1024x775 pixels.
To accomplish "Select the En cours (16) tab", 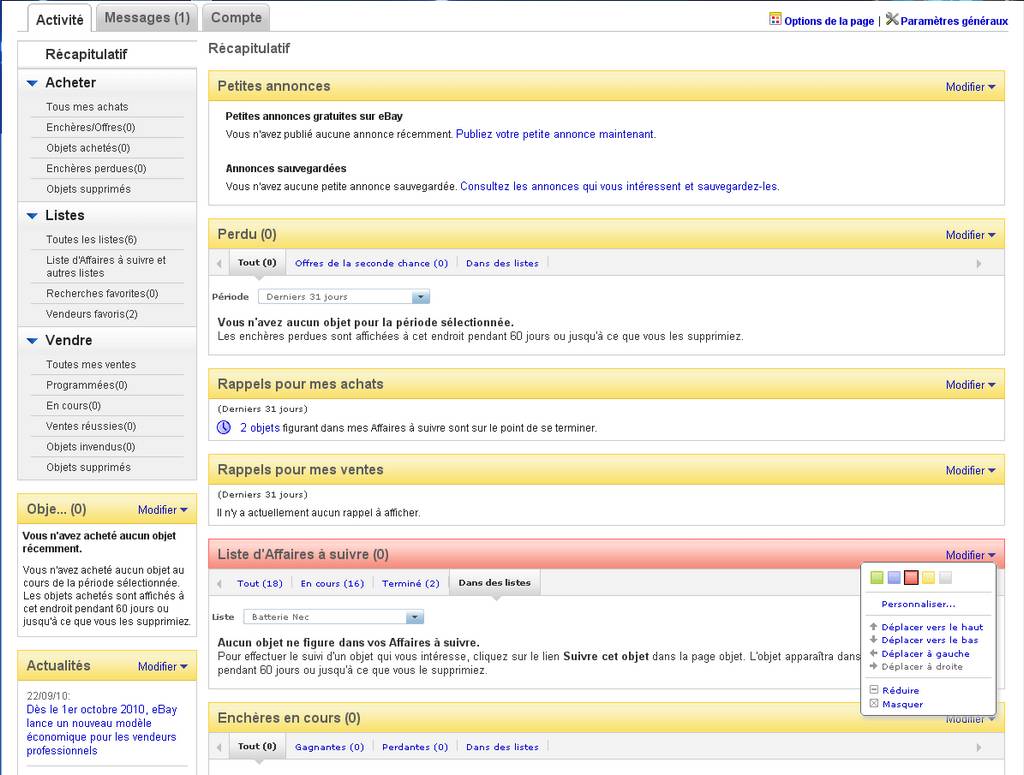I will click(332, 583).
